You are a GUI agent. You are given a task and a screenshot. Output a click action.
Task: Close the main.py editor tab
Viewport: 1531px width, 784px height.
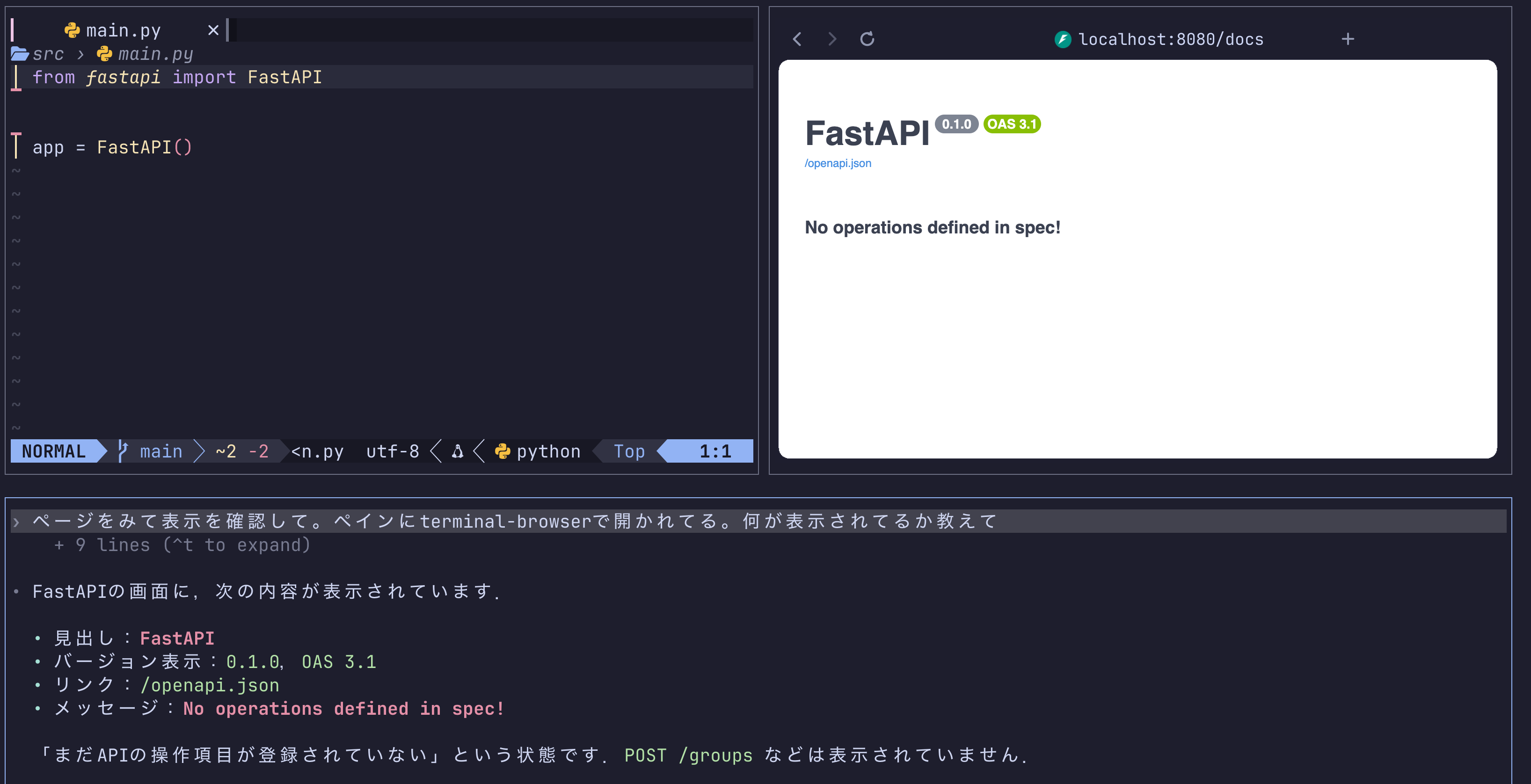click(x=213, y=30)
